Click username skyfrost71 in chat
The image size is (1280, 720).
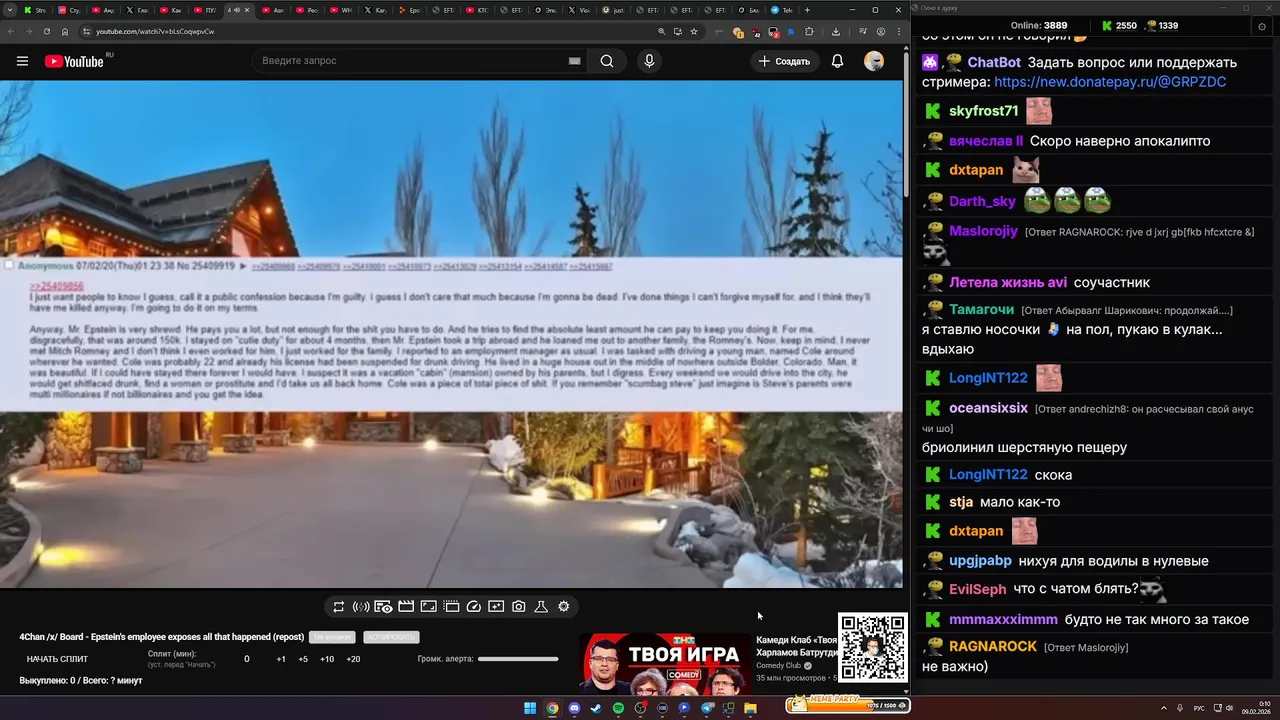coord(984,111)
